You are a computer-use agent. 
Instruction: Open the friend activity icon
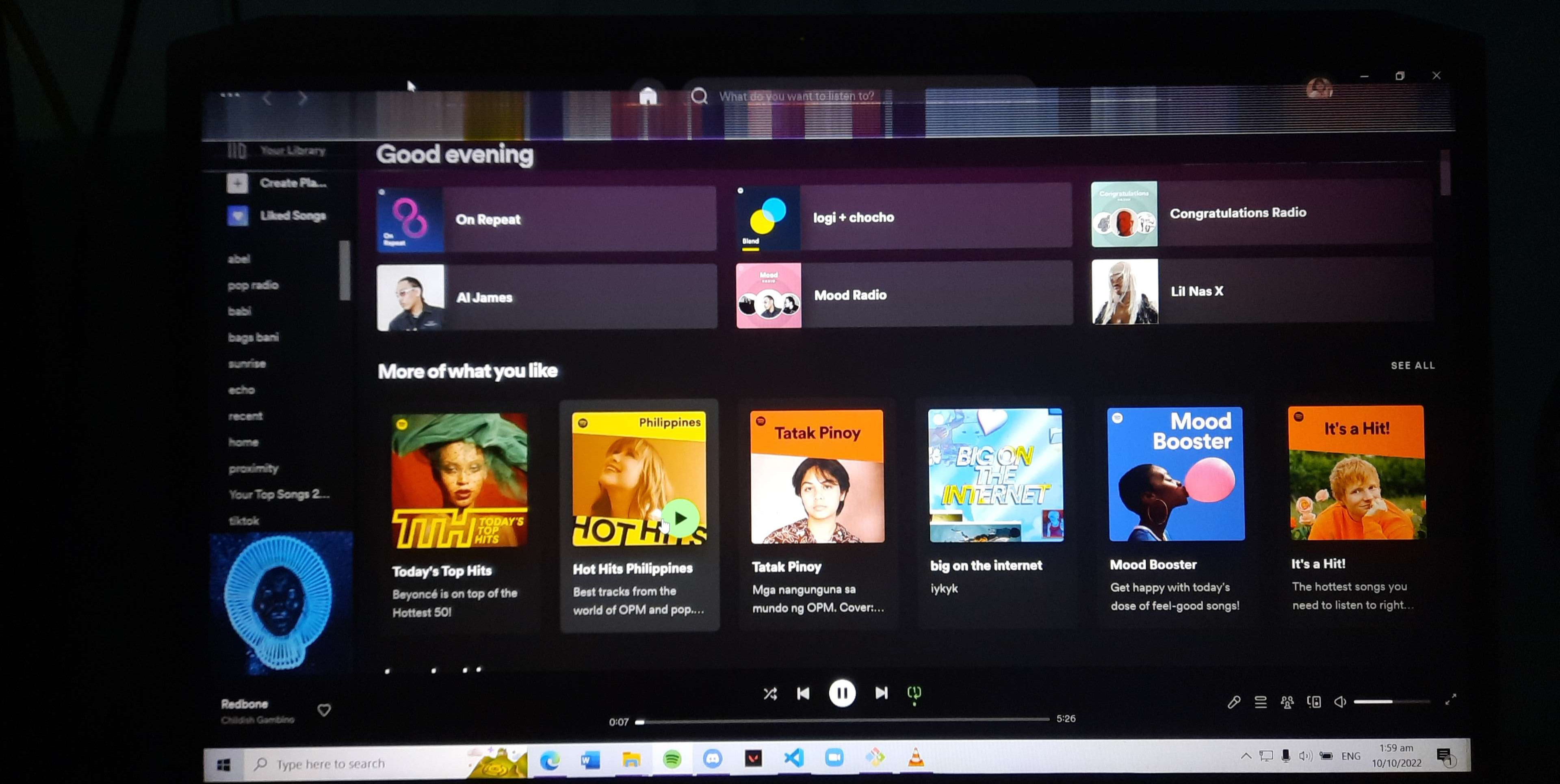(1287, 702)
